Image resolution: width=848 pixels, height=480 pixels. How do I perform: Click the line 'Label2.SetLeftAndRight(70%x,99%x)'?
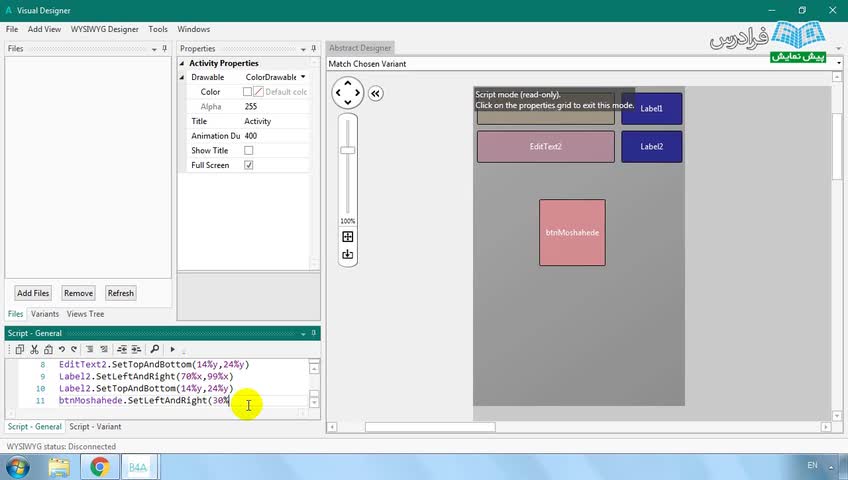click(146, 376)
